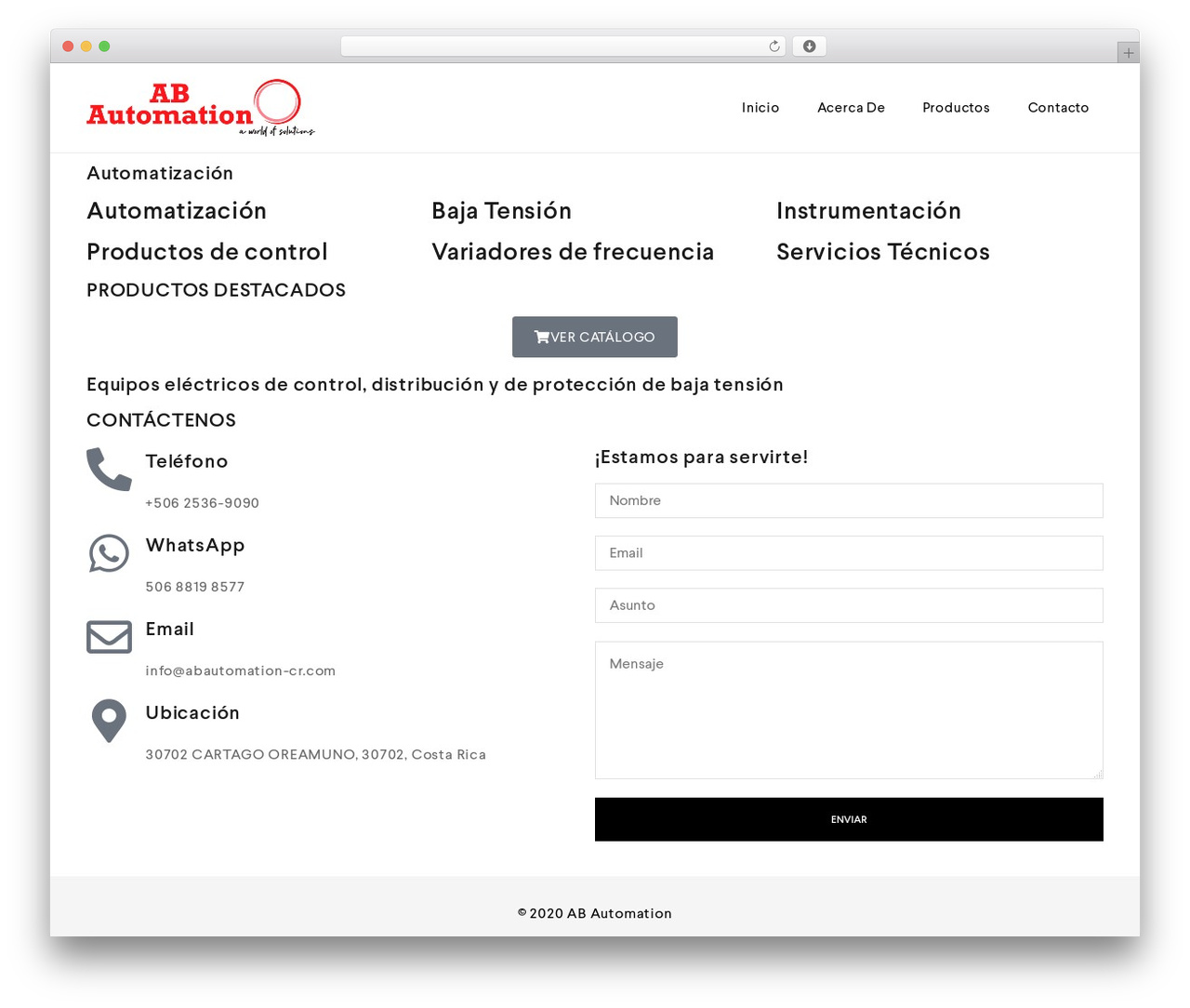Open the Variadores de frecuencia category
The height and width of the screenshot is (1008, 1190).
(573, 252)
